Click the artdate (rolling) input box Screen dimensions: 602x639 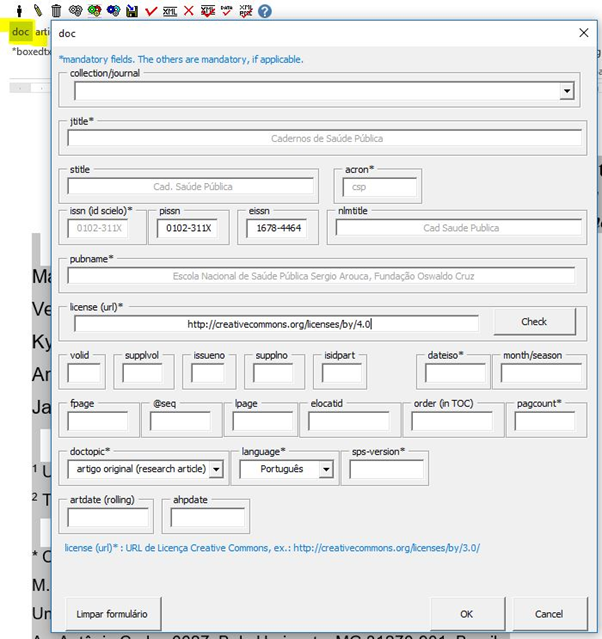coord(108,517)
